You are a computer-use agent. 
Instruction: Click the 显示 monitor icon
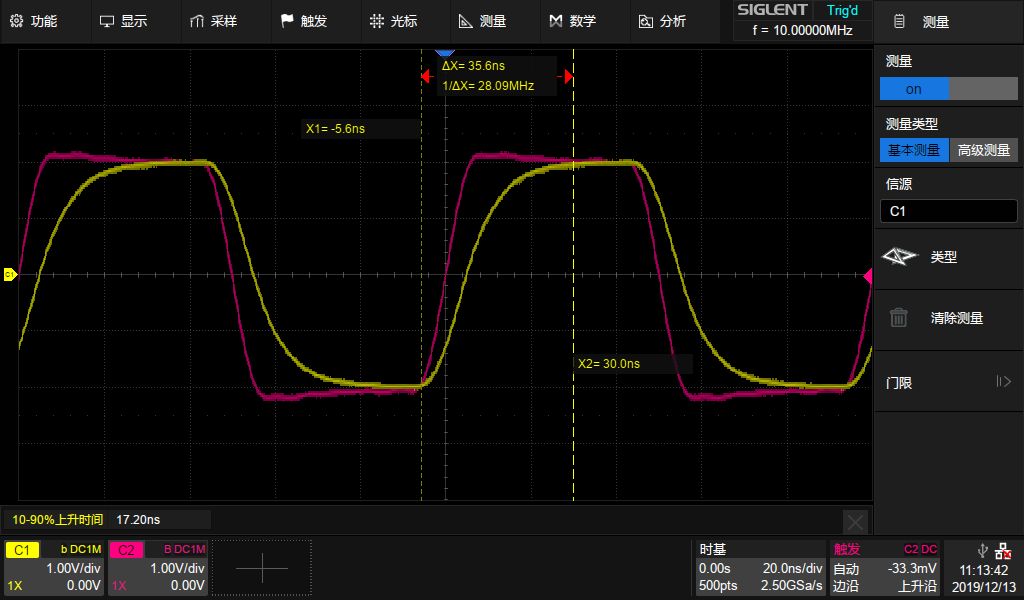pos(106,22)
